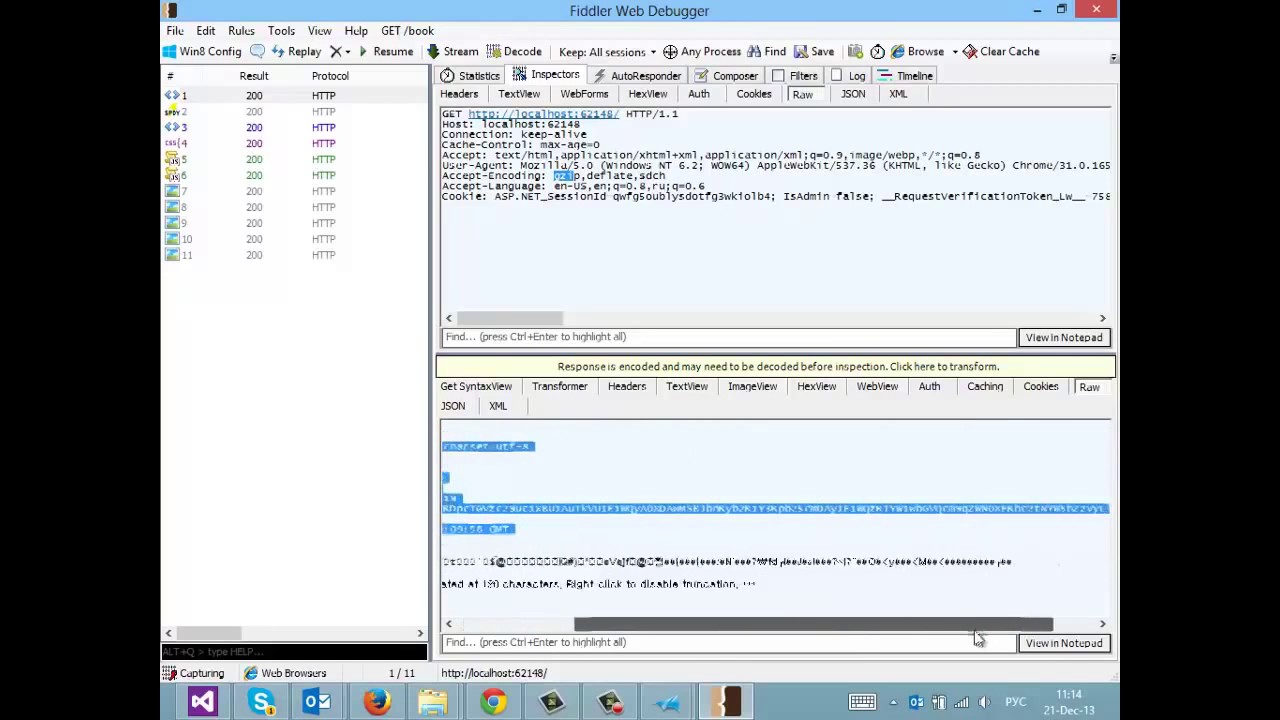This screenshot has height=720, width=1280.
Task: Open response ImageView tab
Action: (x=752, y=387)
